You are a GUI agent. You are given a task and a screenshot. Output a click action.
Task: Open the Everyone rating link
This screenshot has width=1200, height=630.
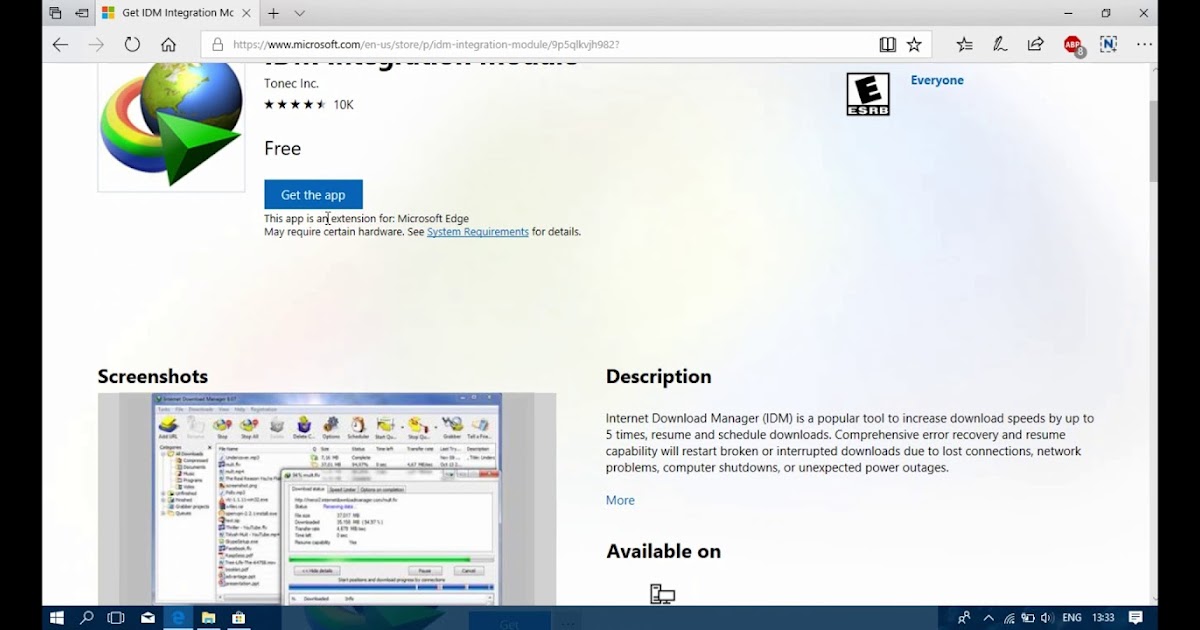(937, 80)
